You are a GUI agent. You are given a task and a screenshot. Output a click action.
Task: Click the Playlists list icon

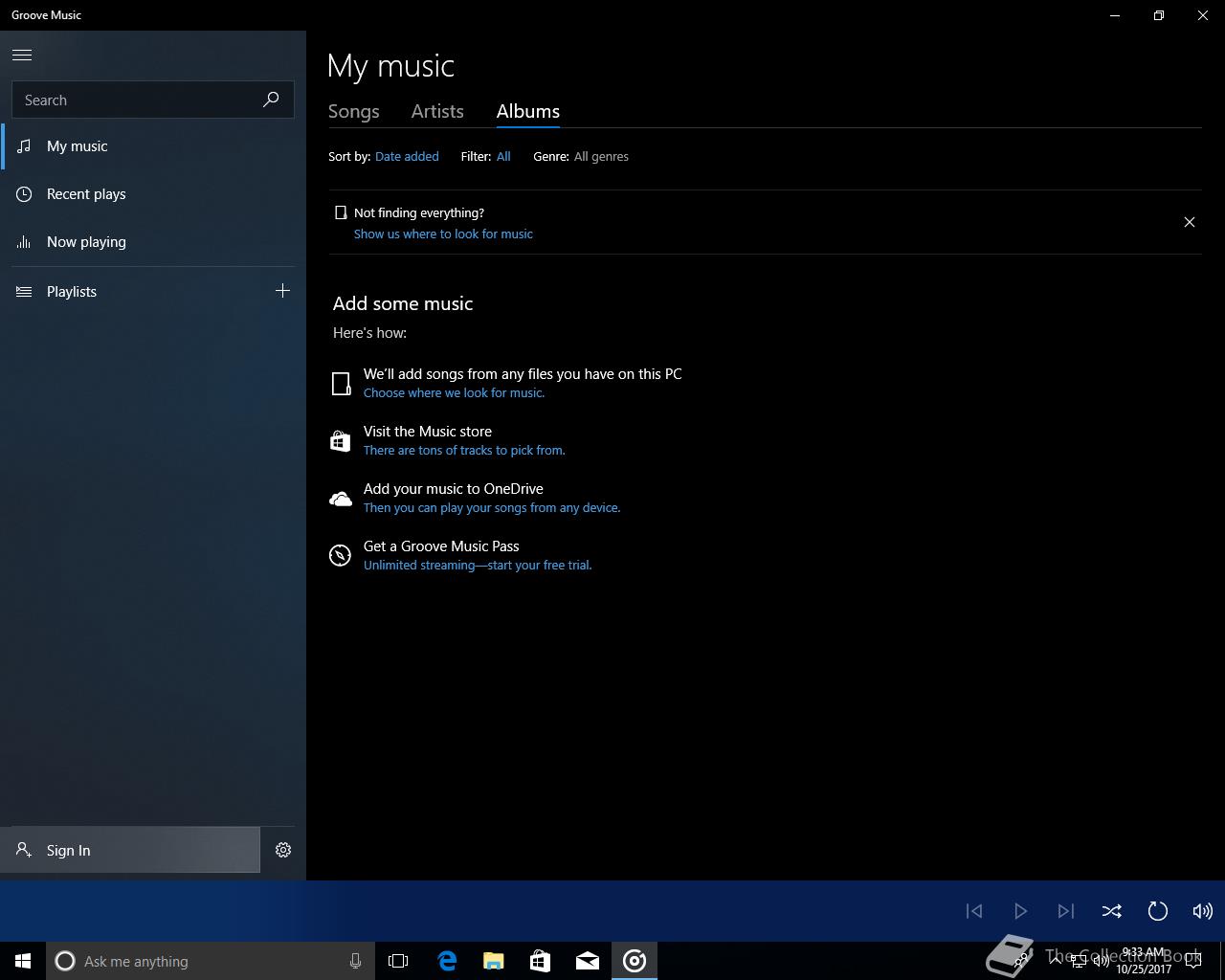pyautogui.click(x=24, y=291)
